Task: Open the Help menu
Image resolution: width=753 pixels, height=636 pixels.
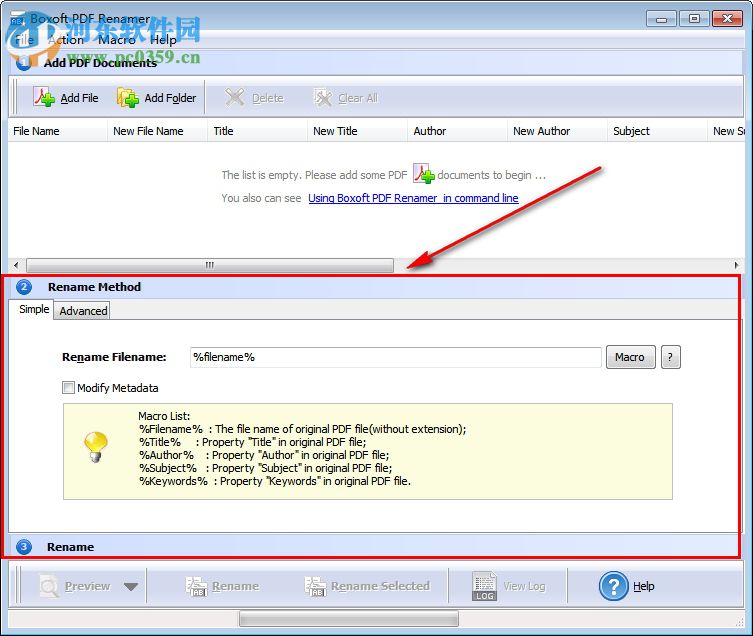Action: [163, 40]
